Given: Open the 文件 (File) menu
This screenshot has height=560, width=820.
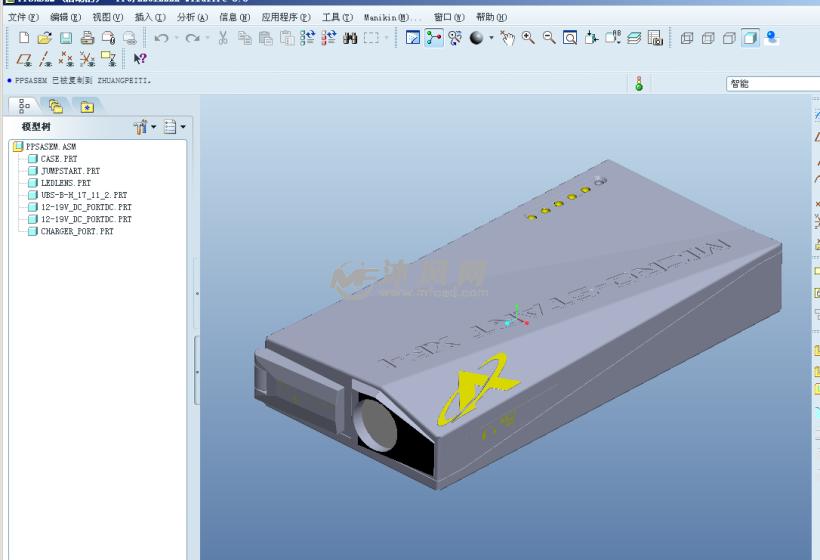Looking at the screenshot, I should coord(22,17).
